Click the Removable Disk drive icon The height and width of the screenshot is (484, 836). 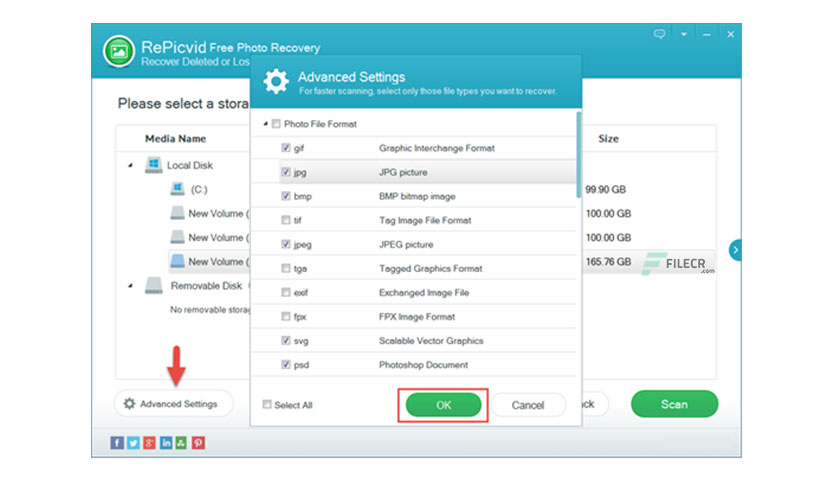point(154,285)
